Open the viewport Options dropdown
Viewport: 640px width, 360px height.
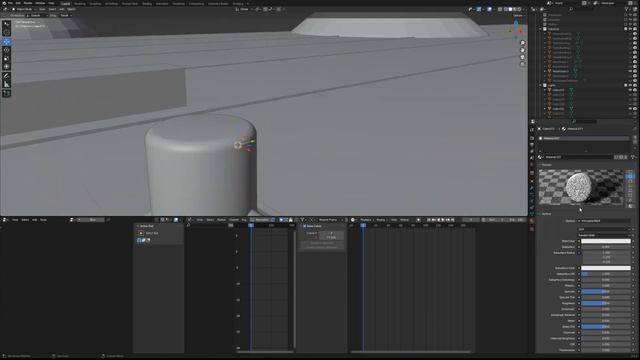coord(519,16)
